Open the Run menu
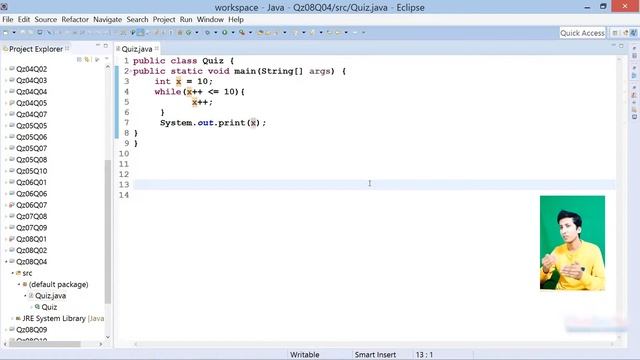The image size is (640, 360). [186, 20]
